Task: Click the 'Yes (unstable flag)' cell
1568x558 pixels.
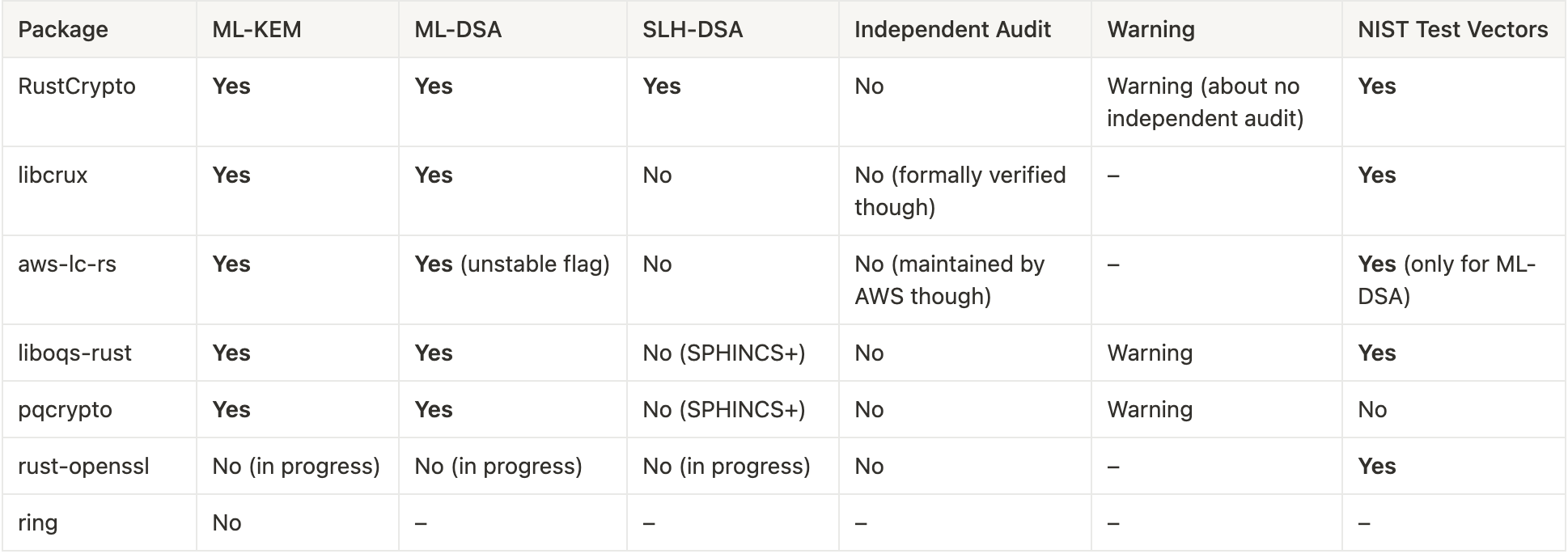Action: coord(511,264)
